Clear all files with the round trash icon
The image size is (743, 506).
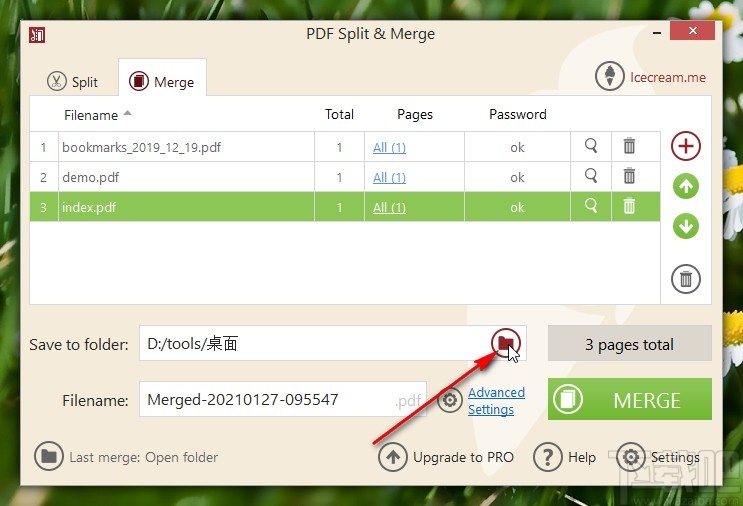coord(686,279)
